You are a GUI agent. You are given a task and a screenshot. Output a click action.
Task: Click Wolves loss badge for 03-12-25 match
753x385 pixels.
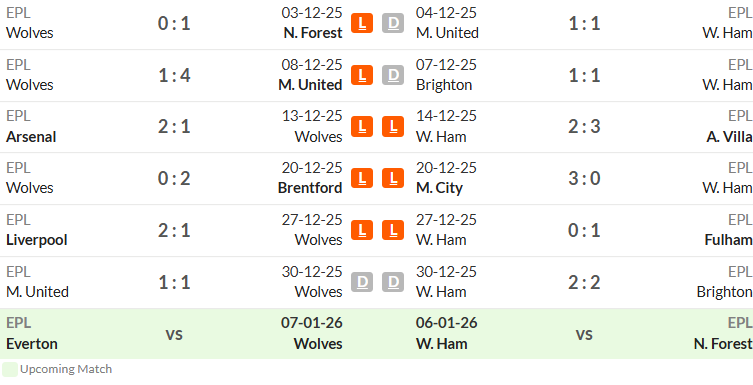coord(362,23)
